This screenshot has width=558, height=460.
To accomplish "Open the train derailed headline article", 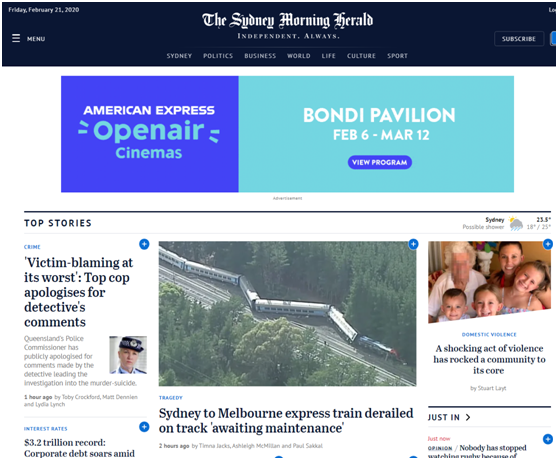I will click(x=286, y=421).
